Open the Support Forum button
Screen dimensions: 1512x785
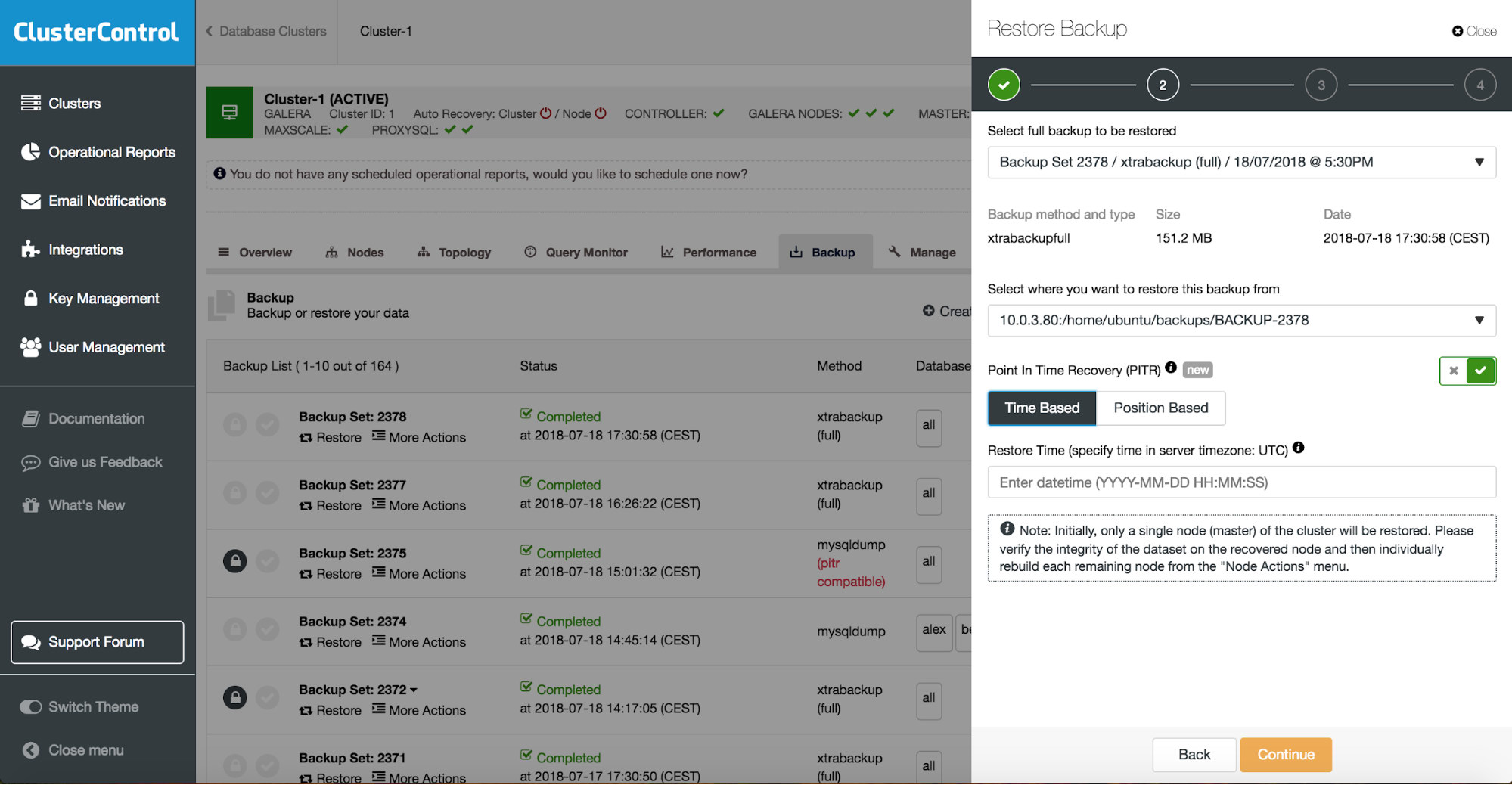click(x=98, y=642)
